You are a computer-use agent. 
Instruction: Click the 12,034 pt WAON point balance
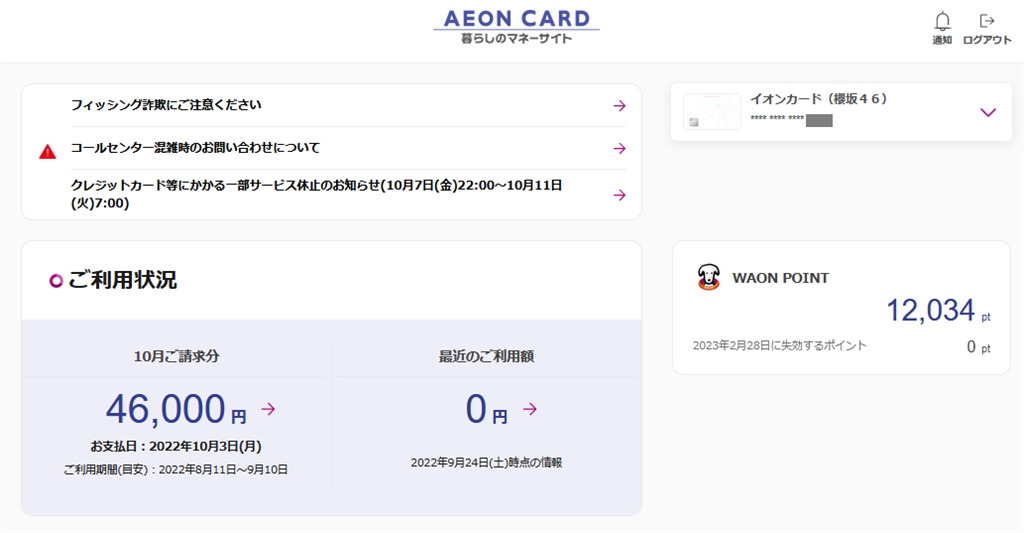pyautogui.click(x=930, y=311)
